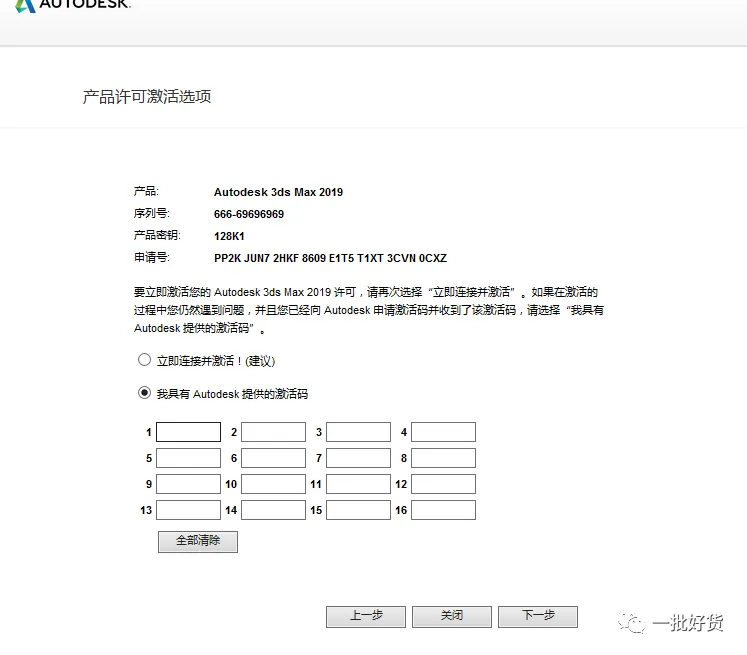Click activation code field 7
This screenshot has width=747, height=655.
[358, 458]
